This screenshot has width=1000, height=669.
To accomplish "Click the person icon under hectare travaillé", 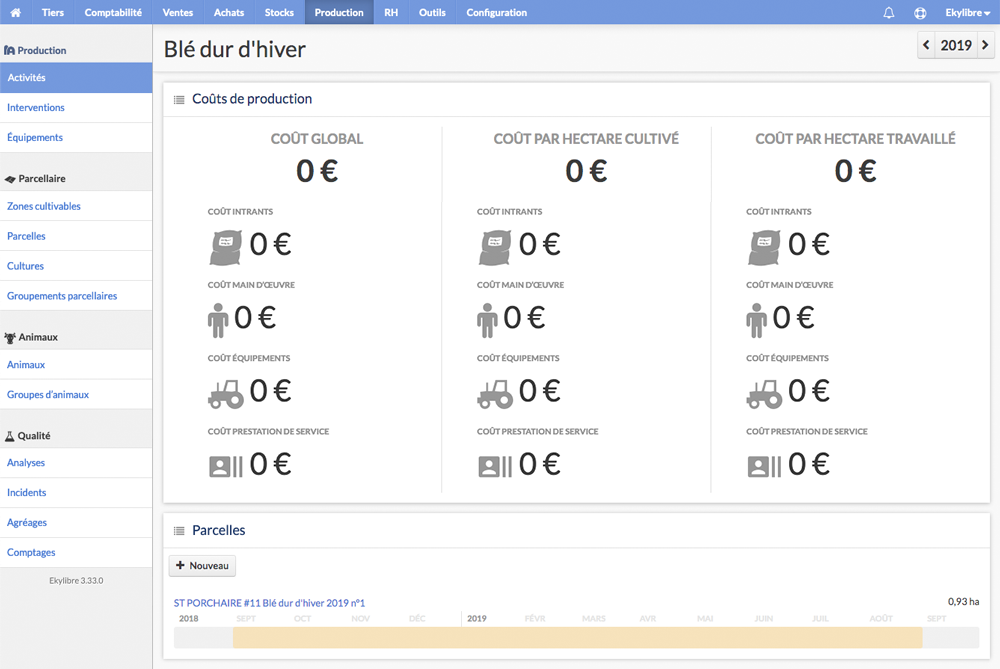I will point(756,320).
